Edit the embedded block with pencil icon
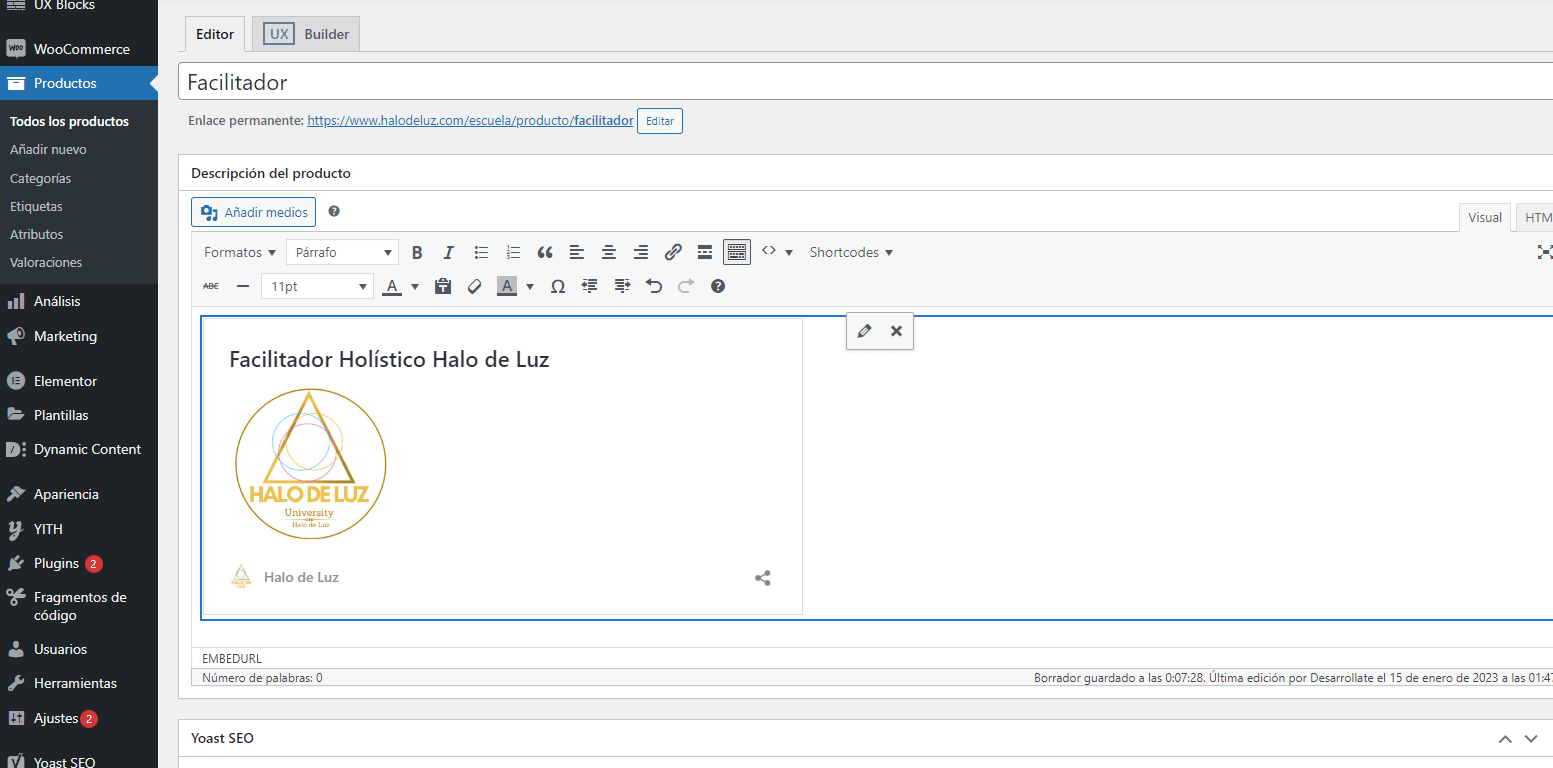The width and height of the screenshot is (1553, 768). 864,331
